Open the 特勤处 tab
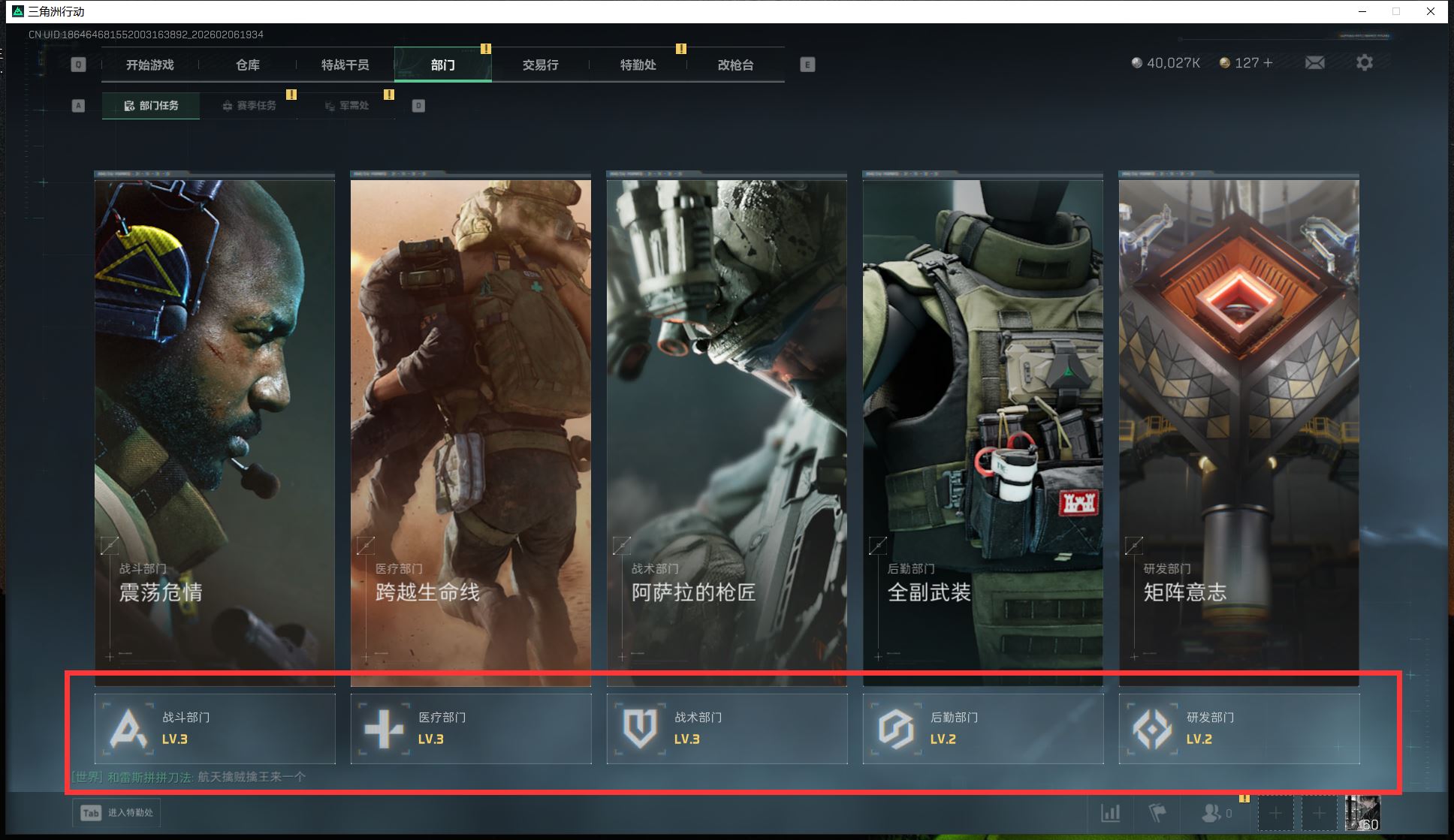1454x840 pixels. tap(638, 65)
